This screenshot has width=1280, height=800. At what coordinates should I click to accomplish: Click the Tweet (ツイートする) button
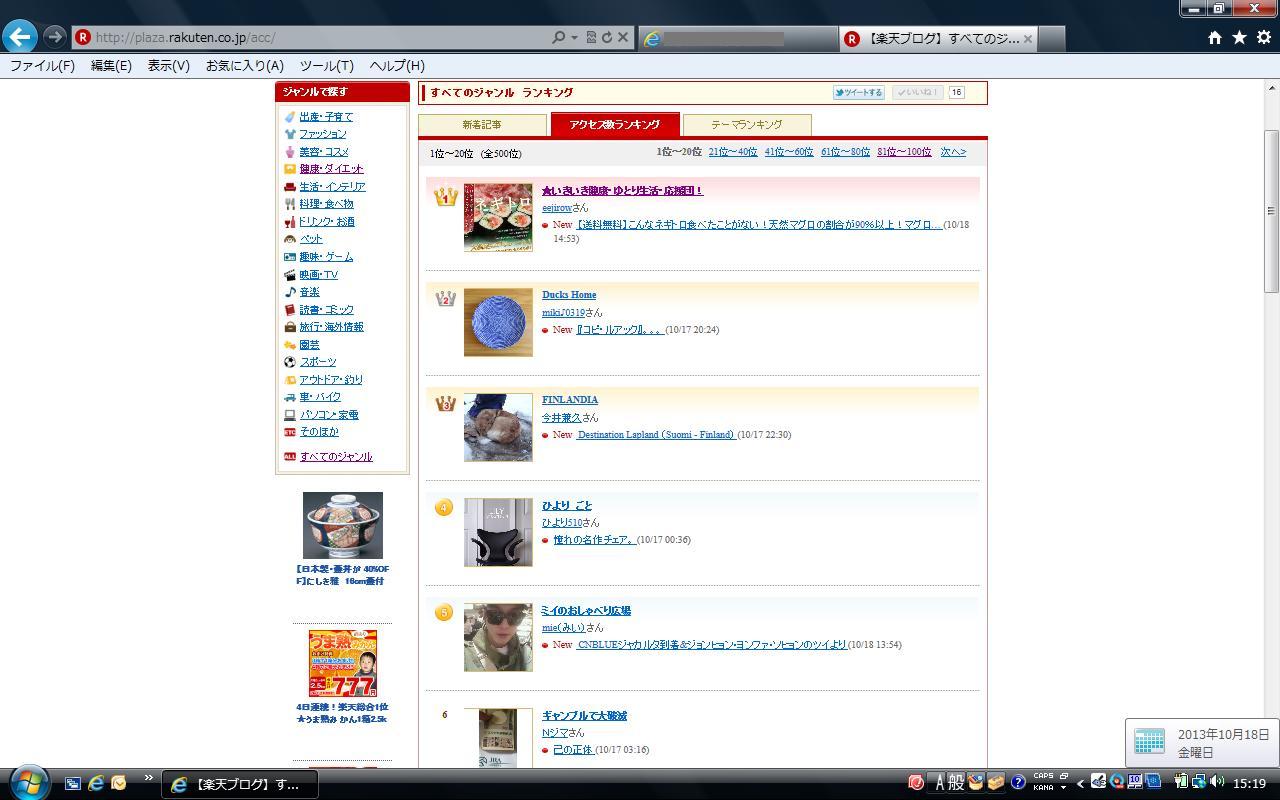coord(858,93)
